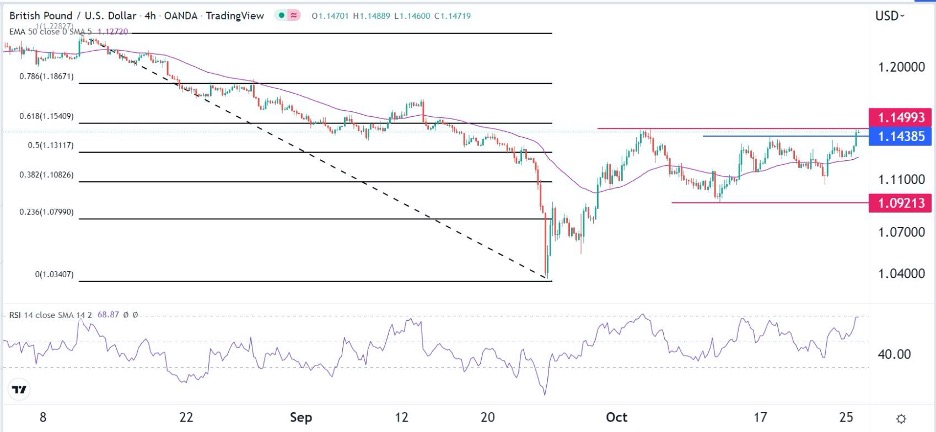Viewport: 936px width, 432px height.
Task: Select the 1.14385 blue price label
Action: 901,137
